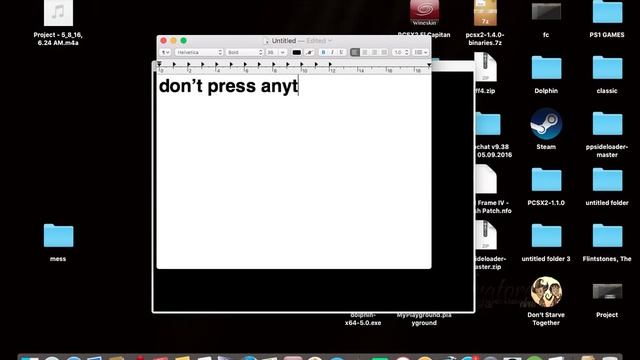Select the Wineskin PCSX2 El Capitan app
640x360 pixels.
click(424, 13)
